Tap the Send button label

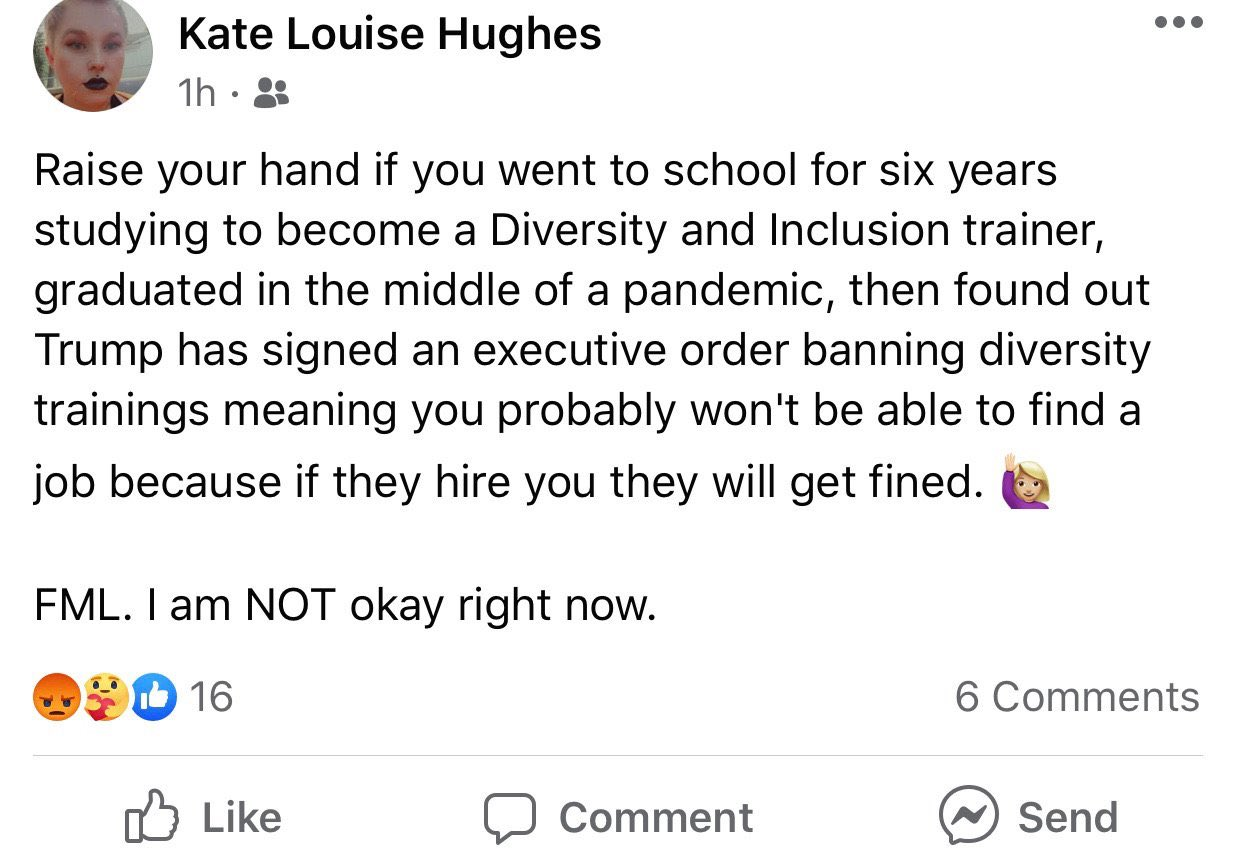click(x=1067, y=817)
